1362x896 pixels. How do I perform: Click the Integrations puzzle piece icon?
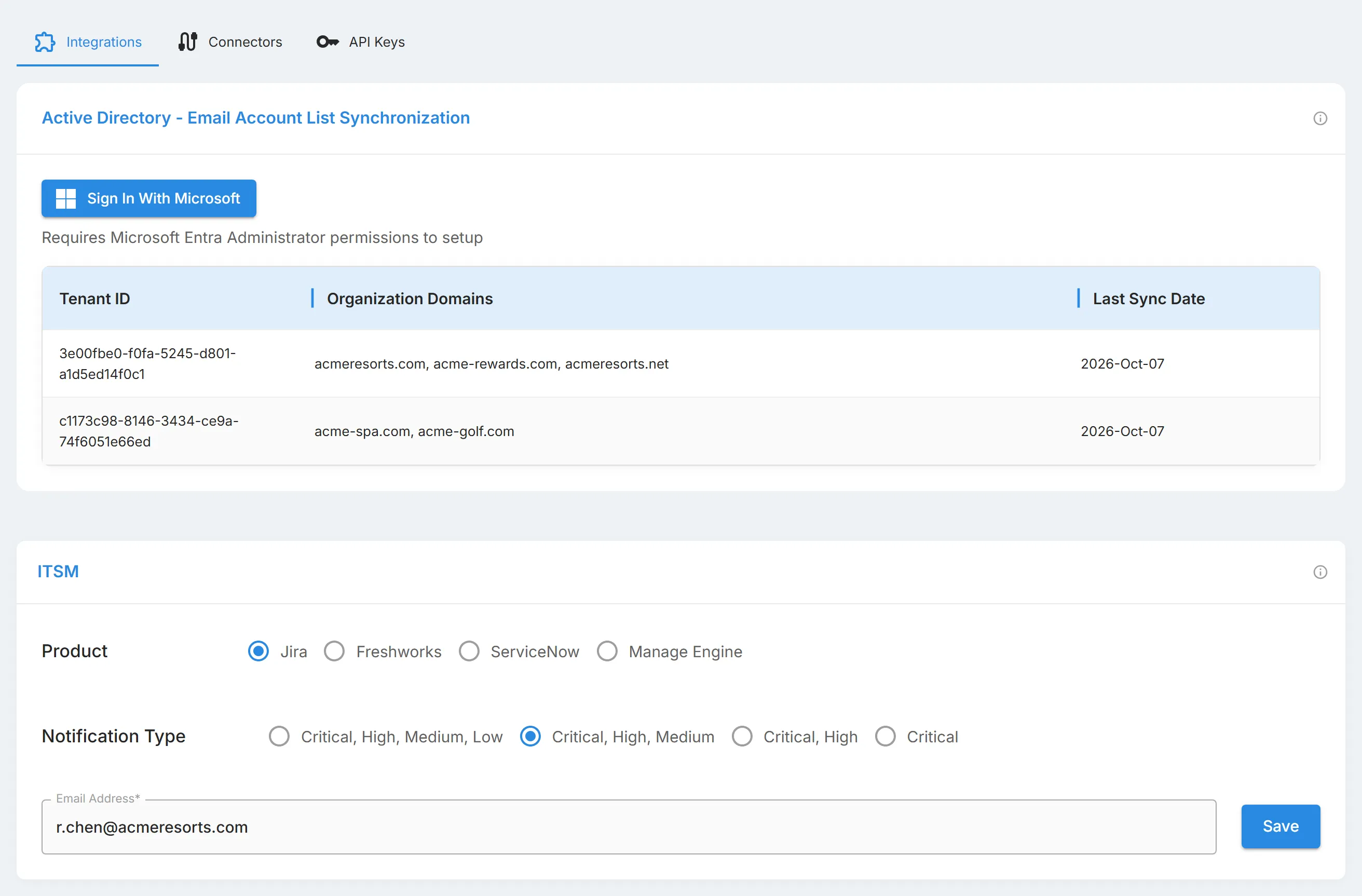click(x=45, y=42)
